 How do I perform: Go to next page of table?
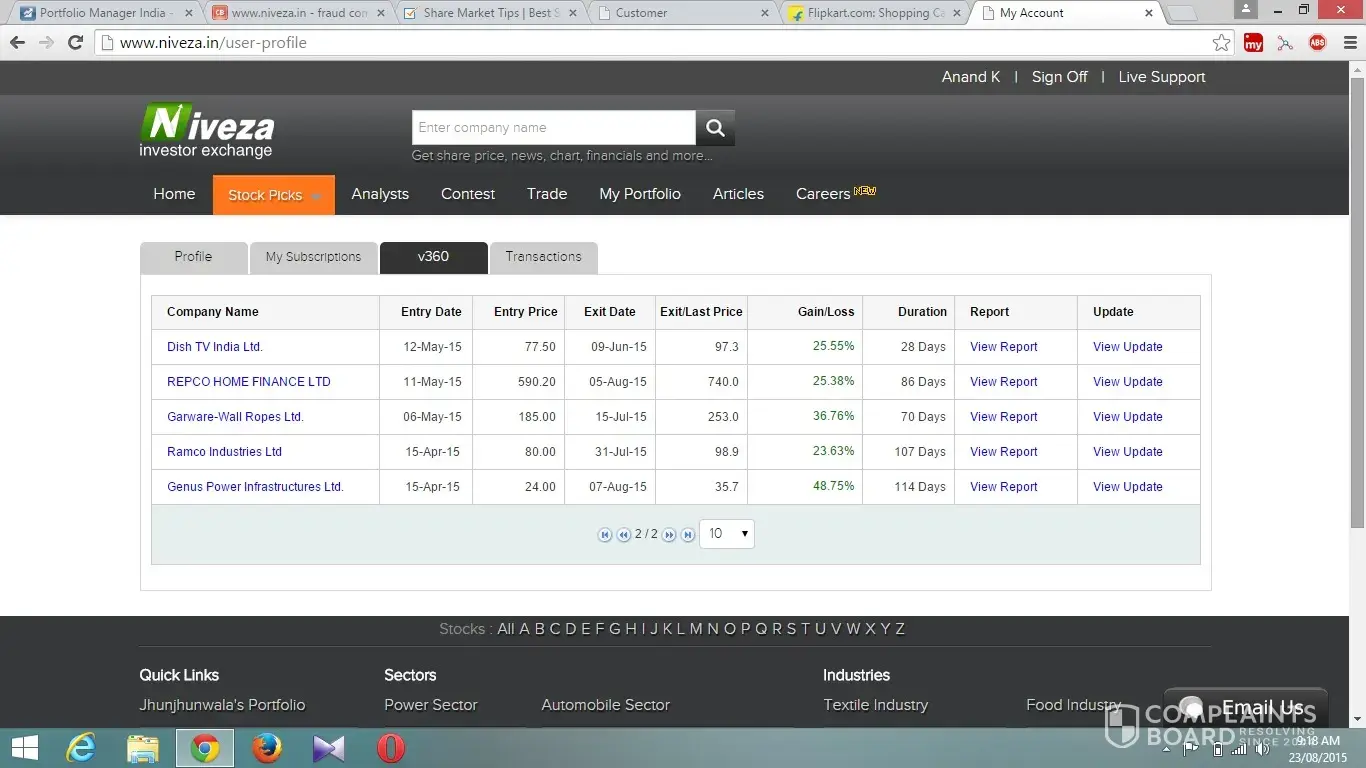(x=669, y=535)
